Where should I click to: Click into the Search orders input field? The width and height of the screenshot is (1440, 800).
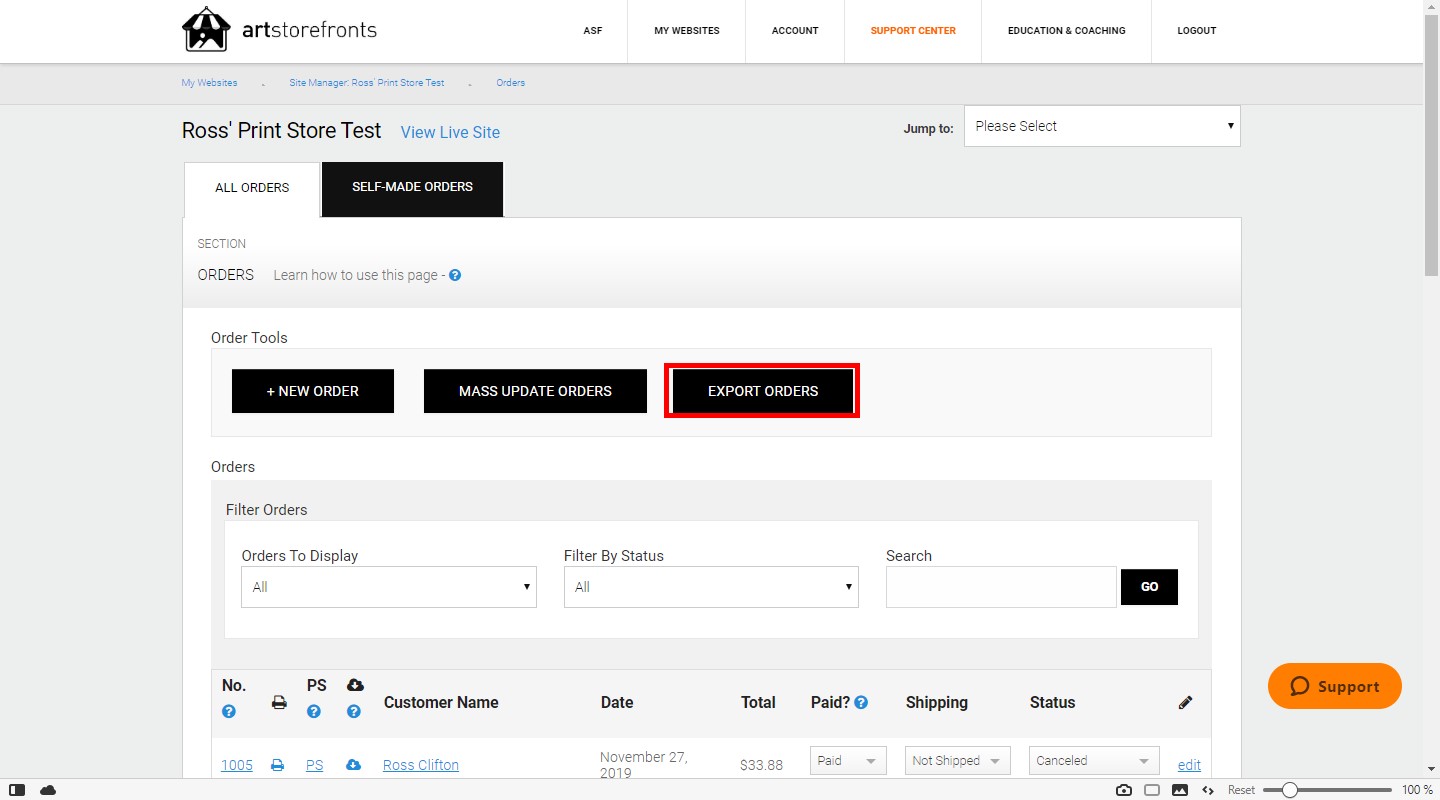pyautogui.click(x=1001, y=587)
